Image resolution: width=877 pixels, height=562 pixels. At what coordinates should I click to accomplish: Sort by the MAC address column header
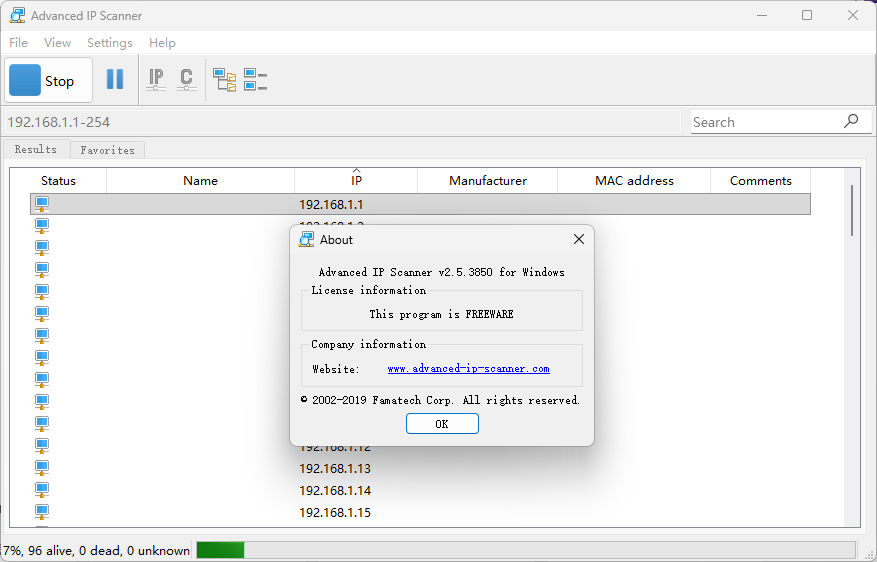[634, 181]
